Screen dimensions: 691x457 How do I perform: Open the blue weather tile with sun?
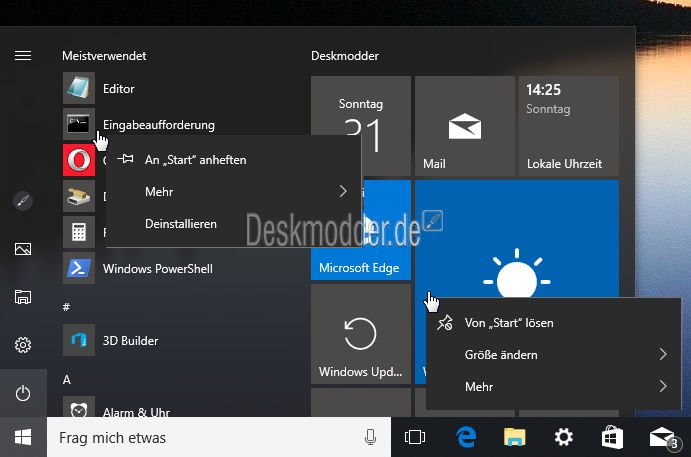pyautogui.click(x=517, y=239)
